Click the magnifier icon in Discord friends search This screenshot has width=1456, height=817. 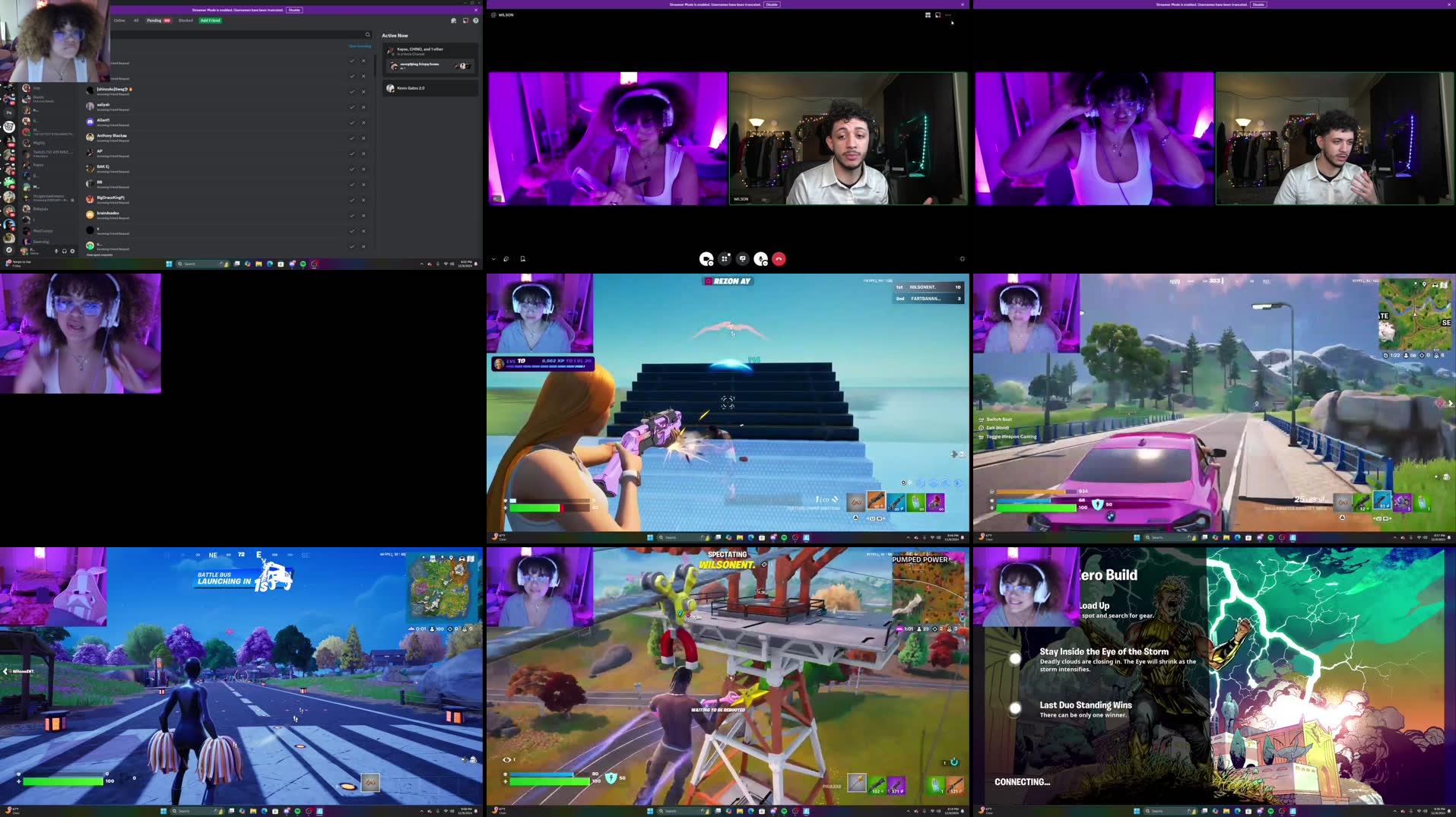pos(367,34)
